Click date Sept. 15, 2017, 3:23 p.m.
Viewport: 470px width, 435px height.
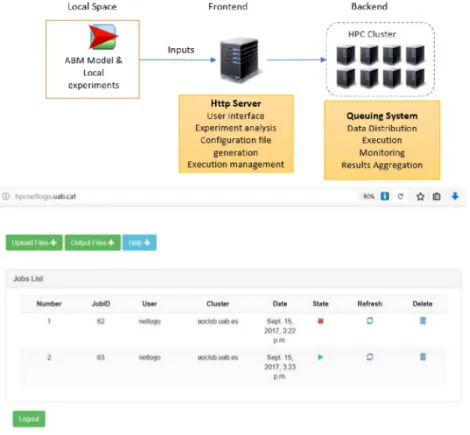pos(280,367)
